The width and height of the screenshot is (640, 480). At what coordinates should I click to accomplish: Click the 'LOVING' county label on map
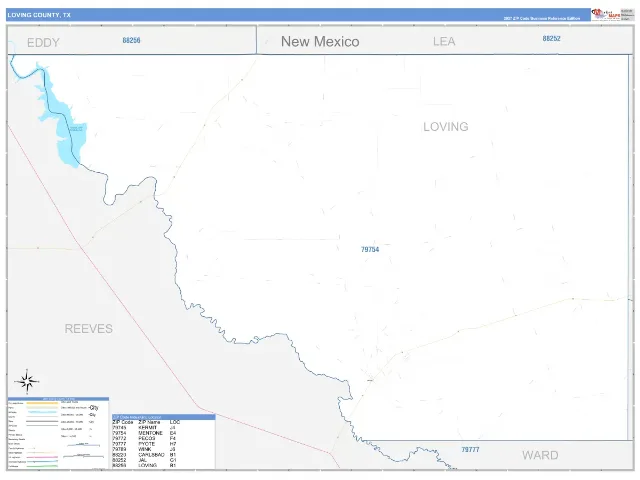446,127
